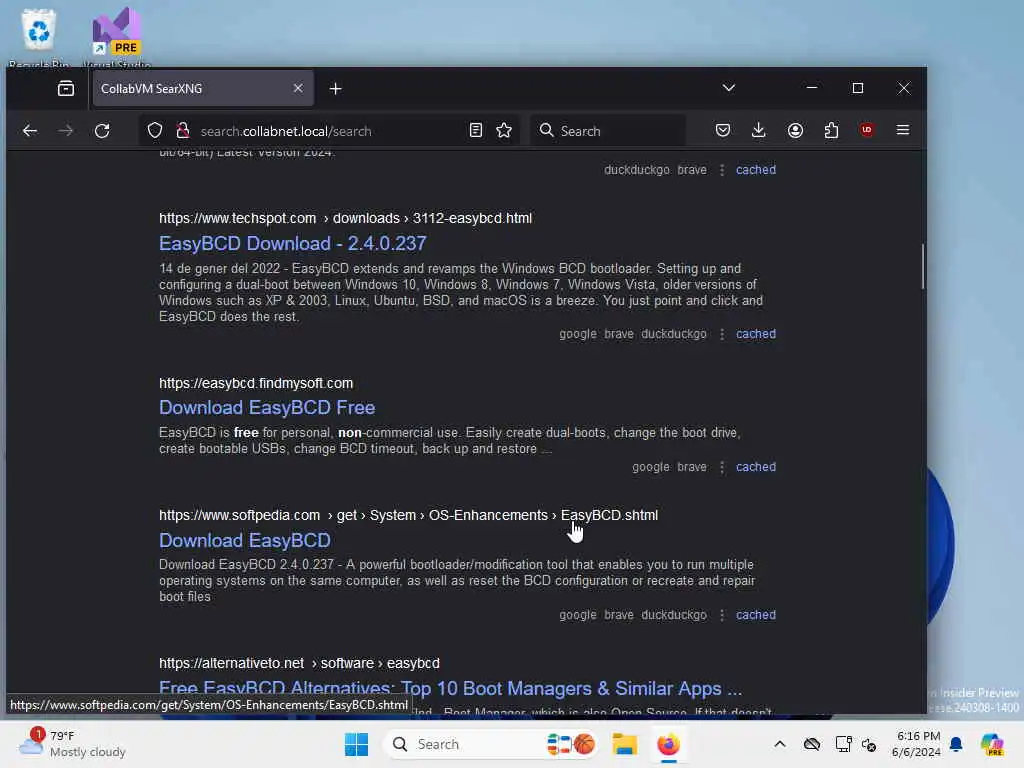Open Free EasyBCD Alternatives result link

click(451, 688)
